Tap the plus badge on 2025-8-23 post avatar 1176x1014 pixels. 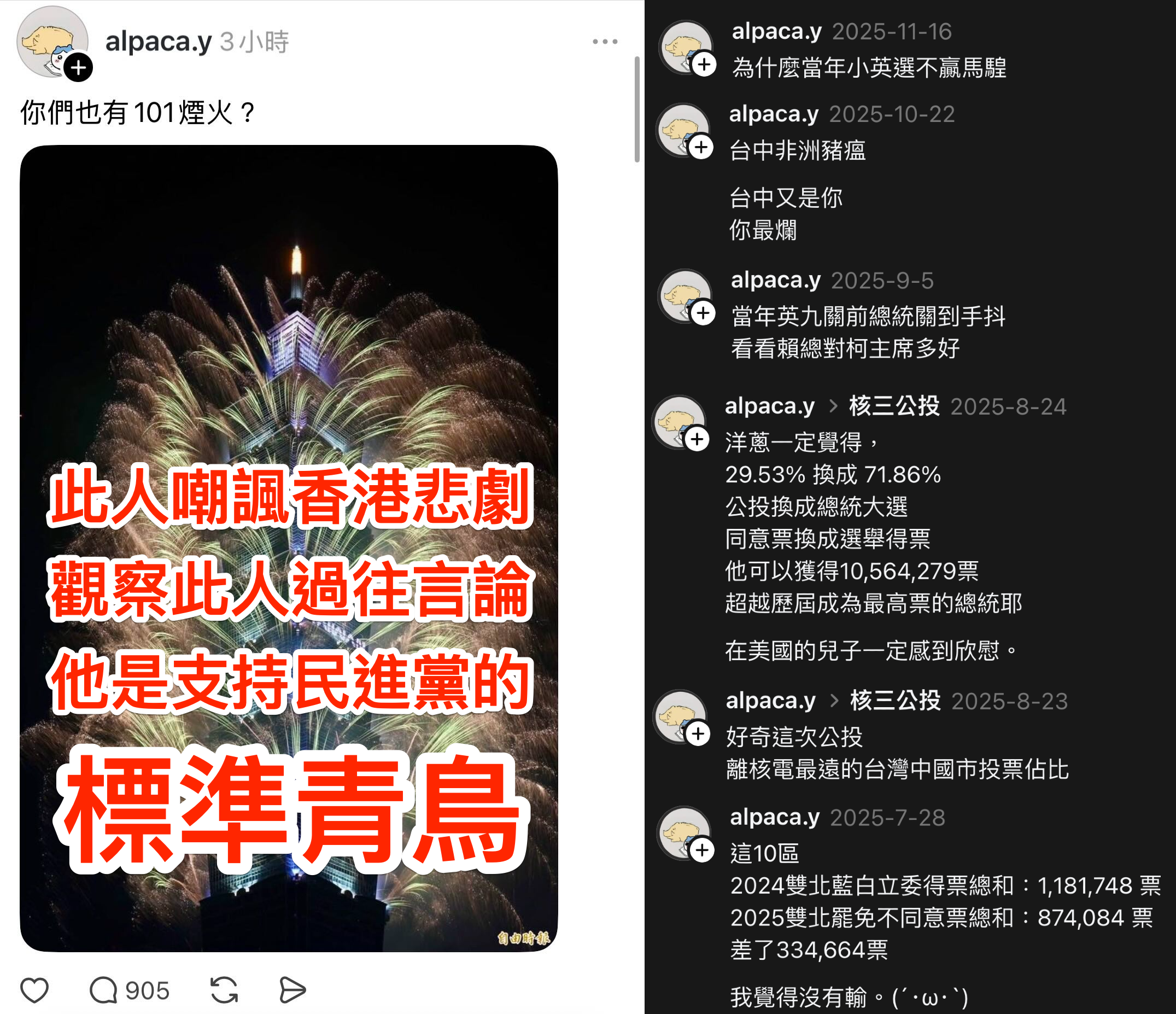click(x=698, y=733)
